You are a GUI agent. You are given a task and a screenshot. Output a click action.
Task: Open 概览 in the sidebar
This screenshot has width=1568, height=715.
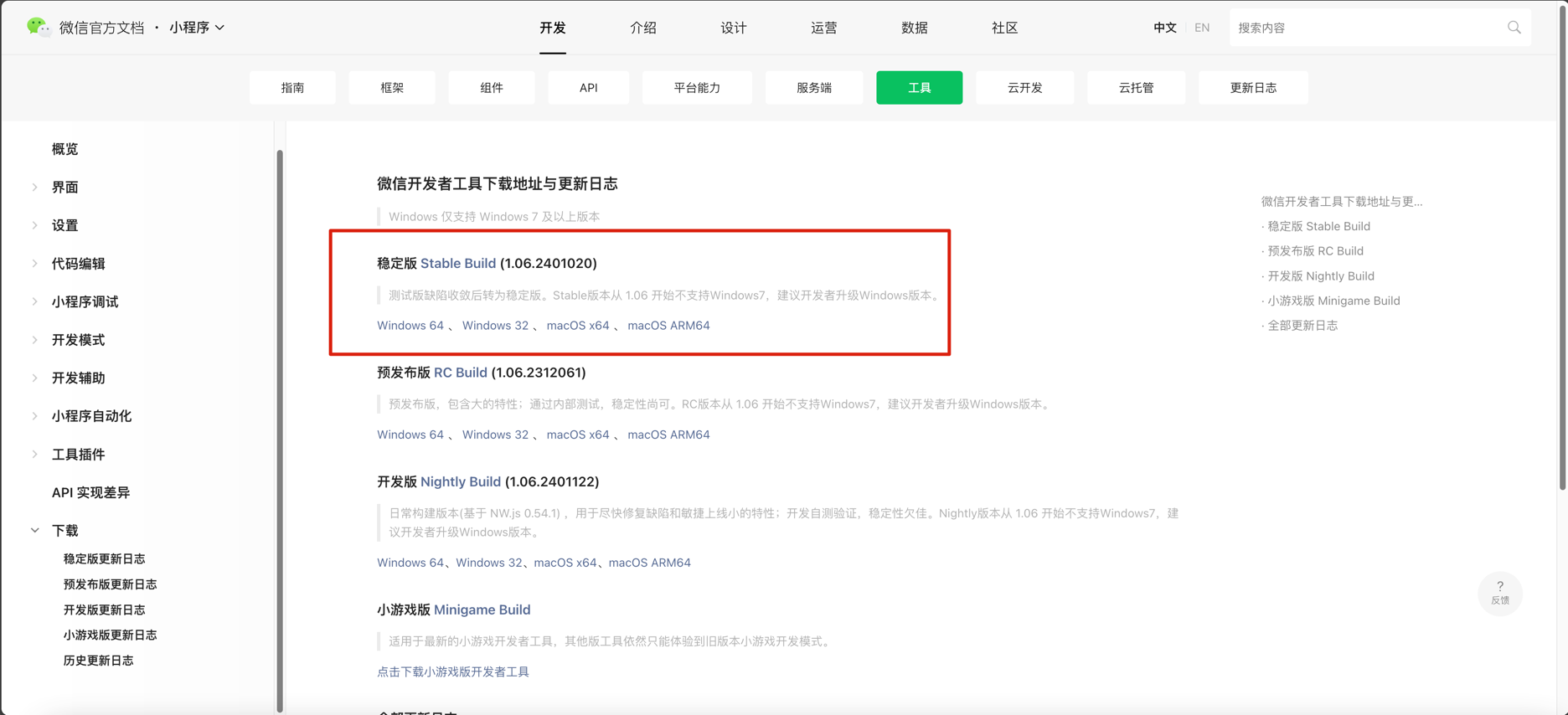click(65, 149)
